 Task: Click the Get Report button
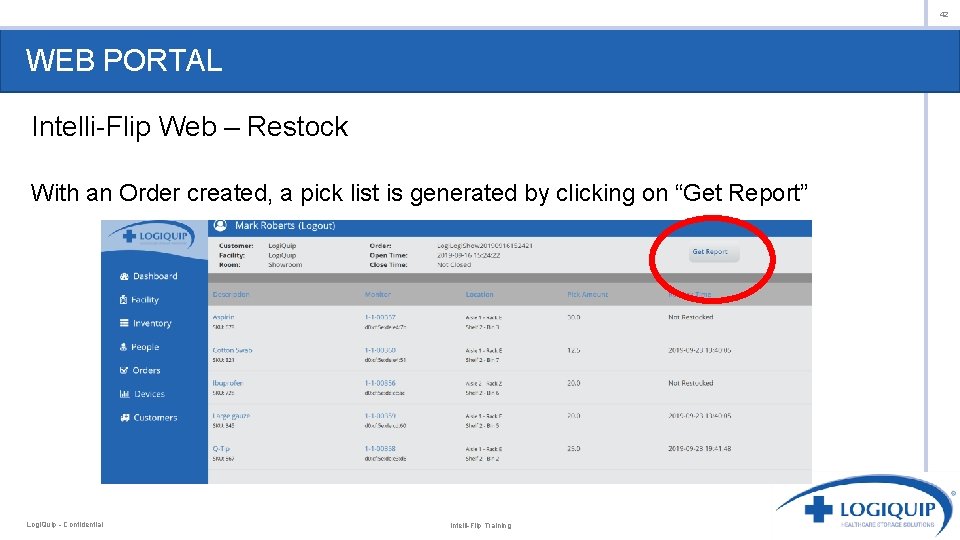pyautogui.click(x=713, y=252)
